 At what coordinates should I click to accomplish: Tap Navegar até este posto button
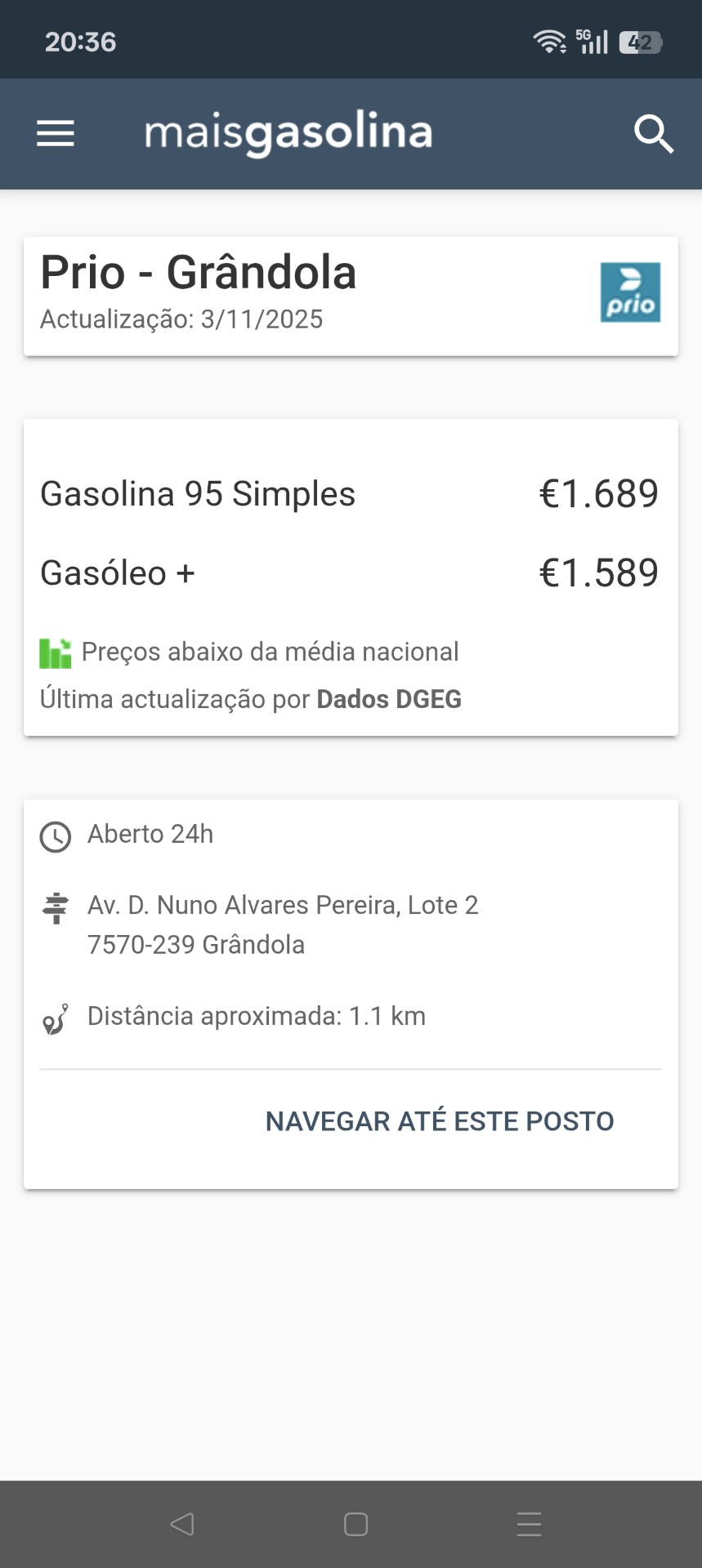tap(440, 1121)
